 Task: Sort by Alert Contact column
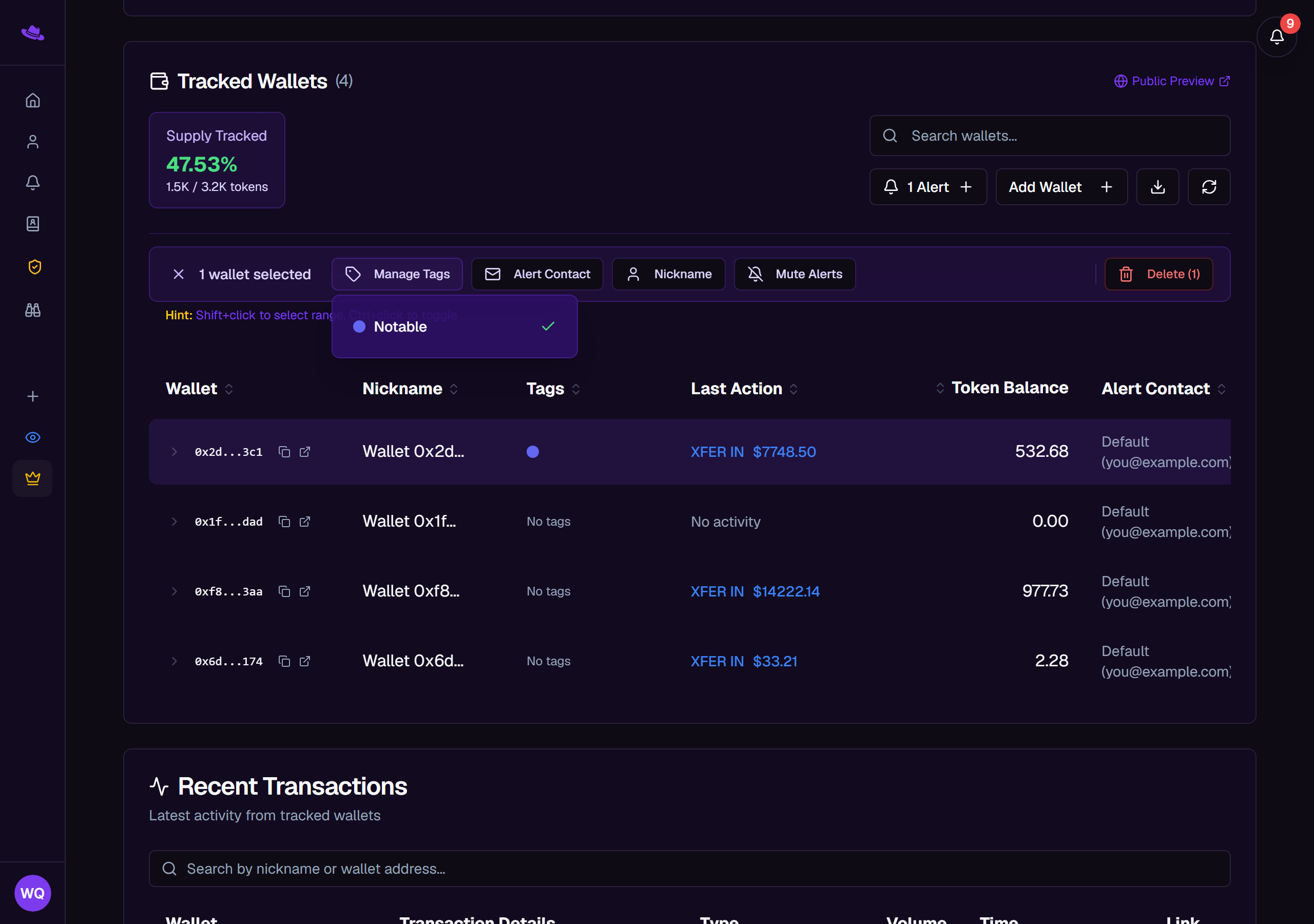[x=1163, y=389]
